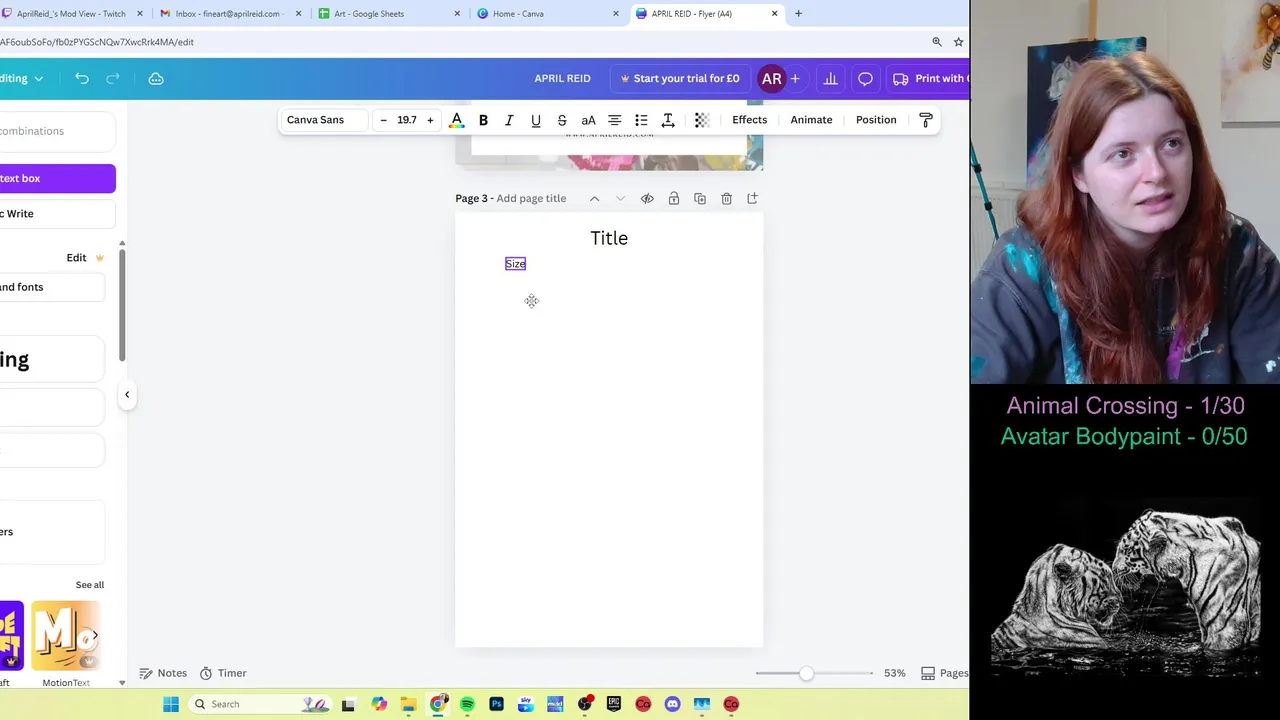Lock Page 3
This screenshot has height=720, width=1280.
pos(673,198)
